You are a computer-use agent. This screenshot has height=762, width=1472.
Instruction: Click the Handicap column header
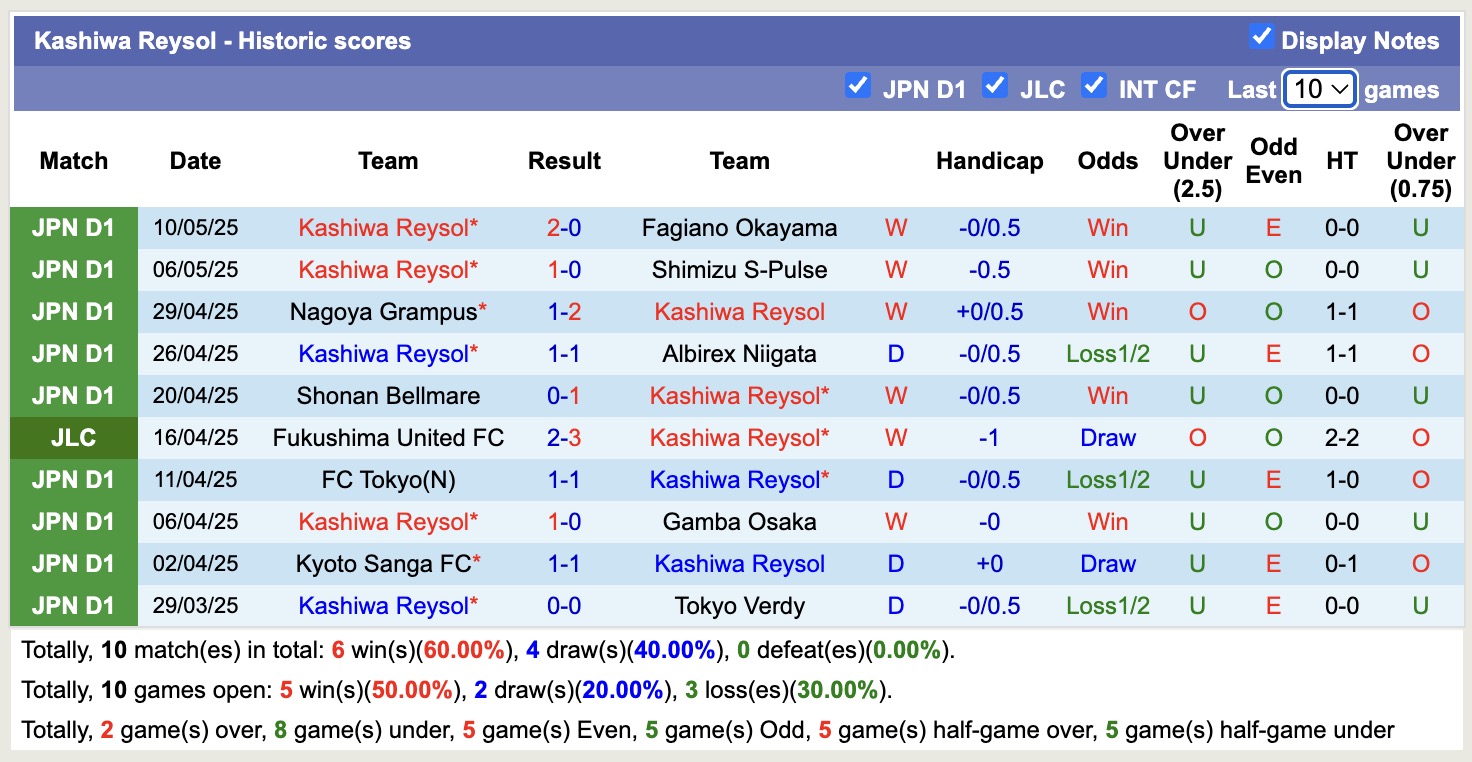(x=989, y=160)
